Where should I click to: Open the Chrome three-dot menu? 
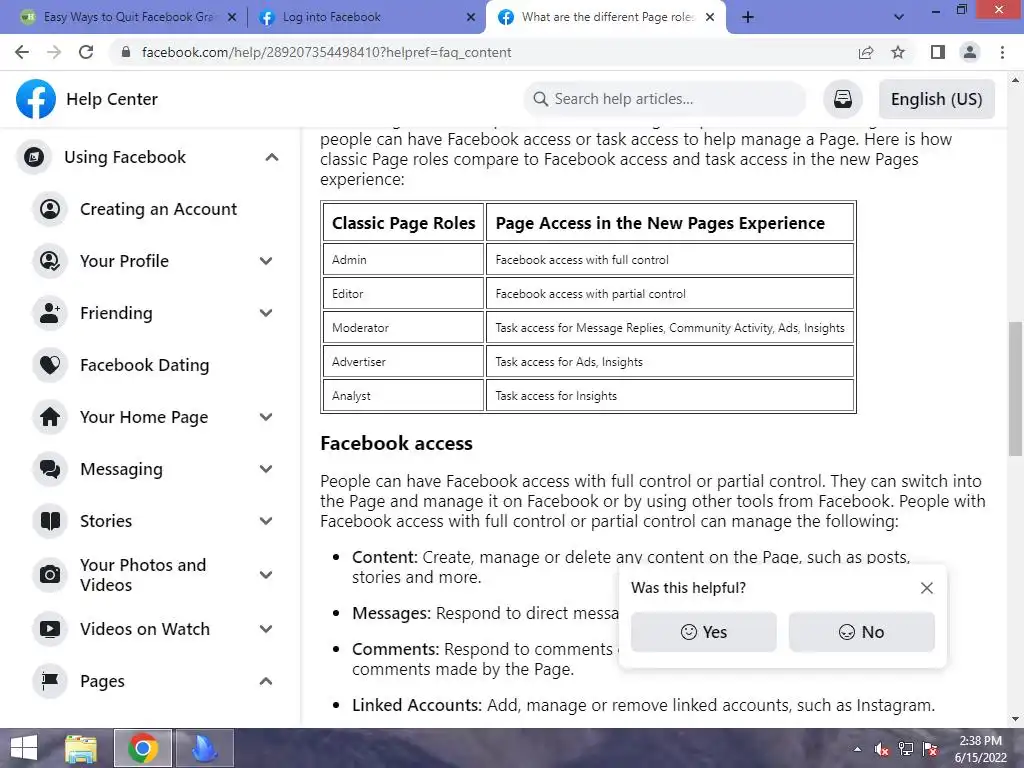tap(1002, 52)
